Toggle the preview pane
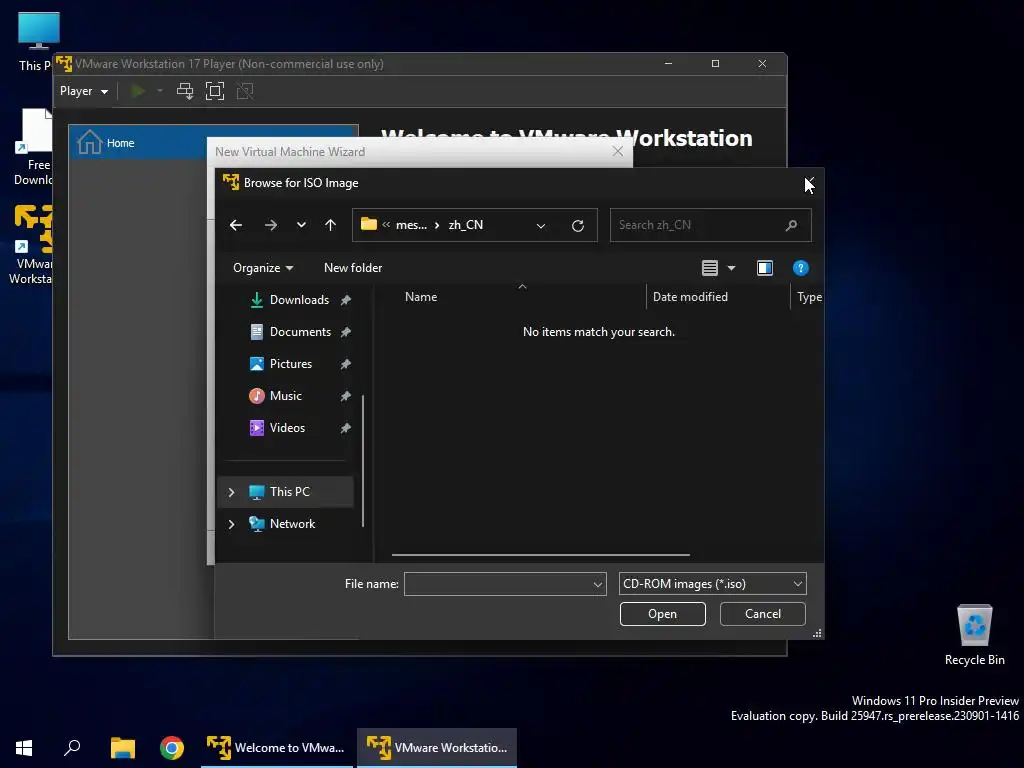This screenshot has width=1024, height=768. [765, 268]
